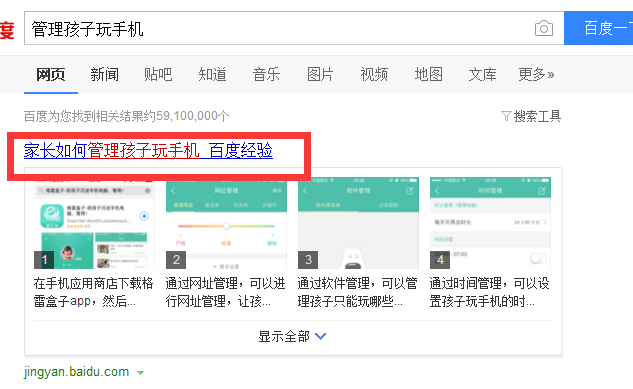Click dropdown arrow beside jingyan.baidu.com
The height and width of the screenshot is (389, 633).
click(x=140, y=373)
